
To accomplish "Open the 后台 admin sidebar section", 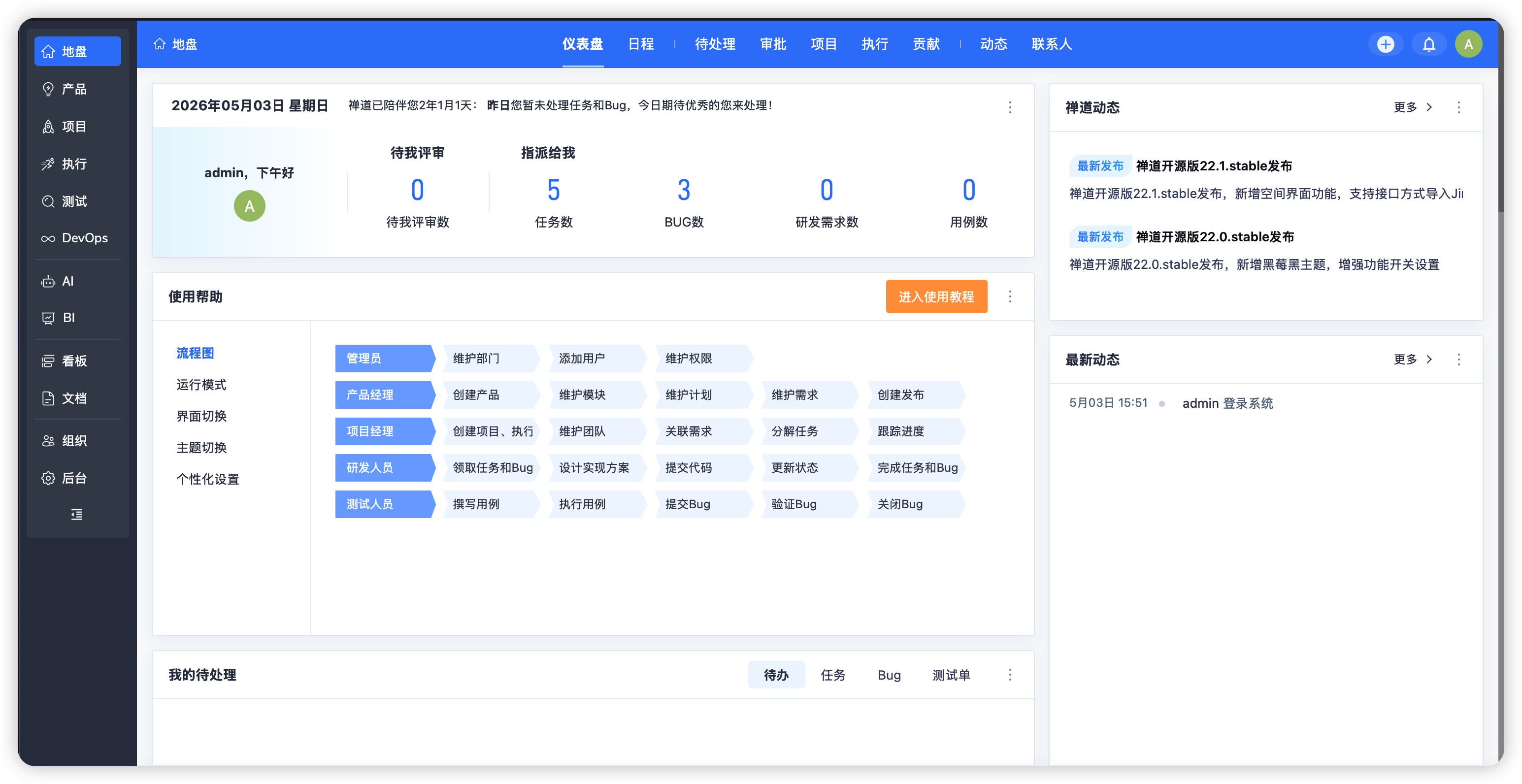I will [77, 478].
